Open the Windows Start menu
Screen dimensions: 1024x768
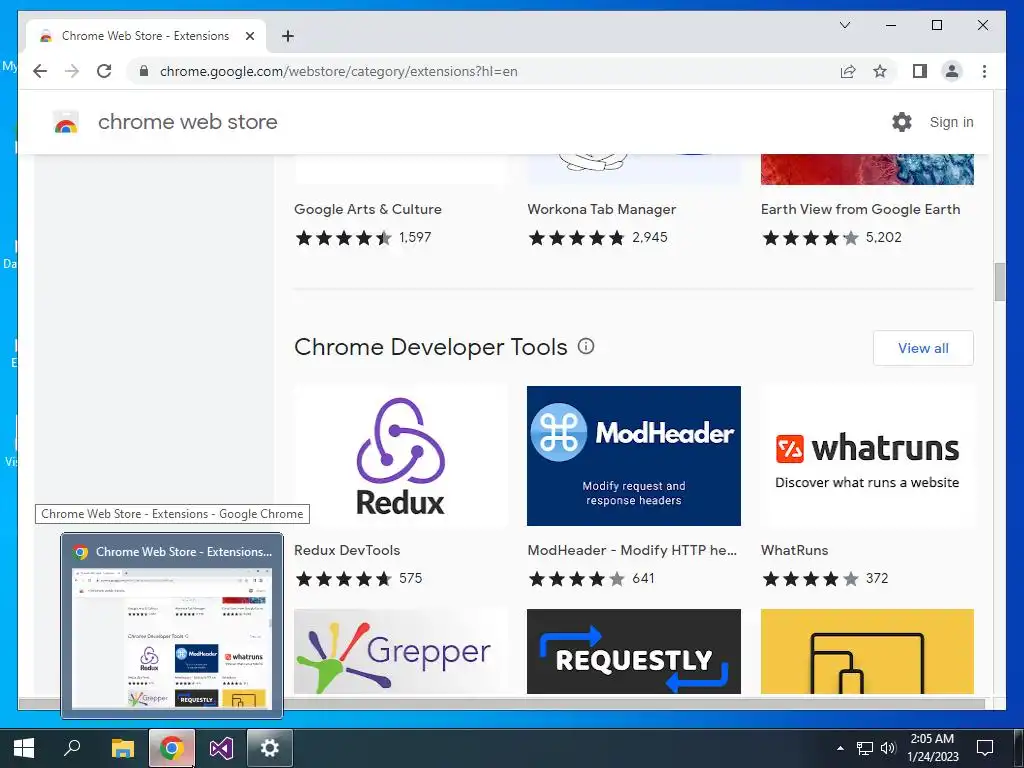click(x=24, y=748)
